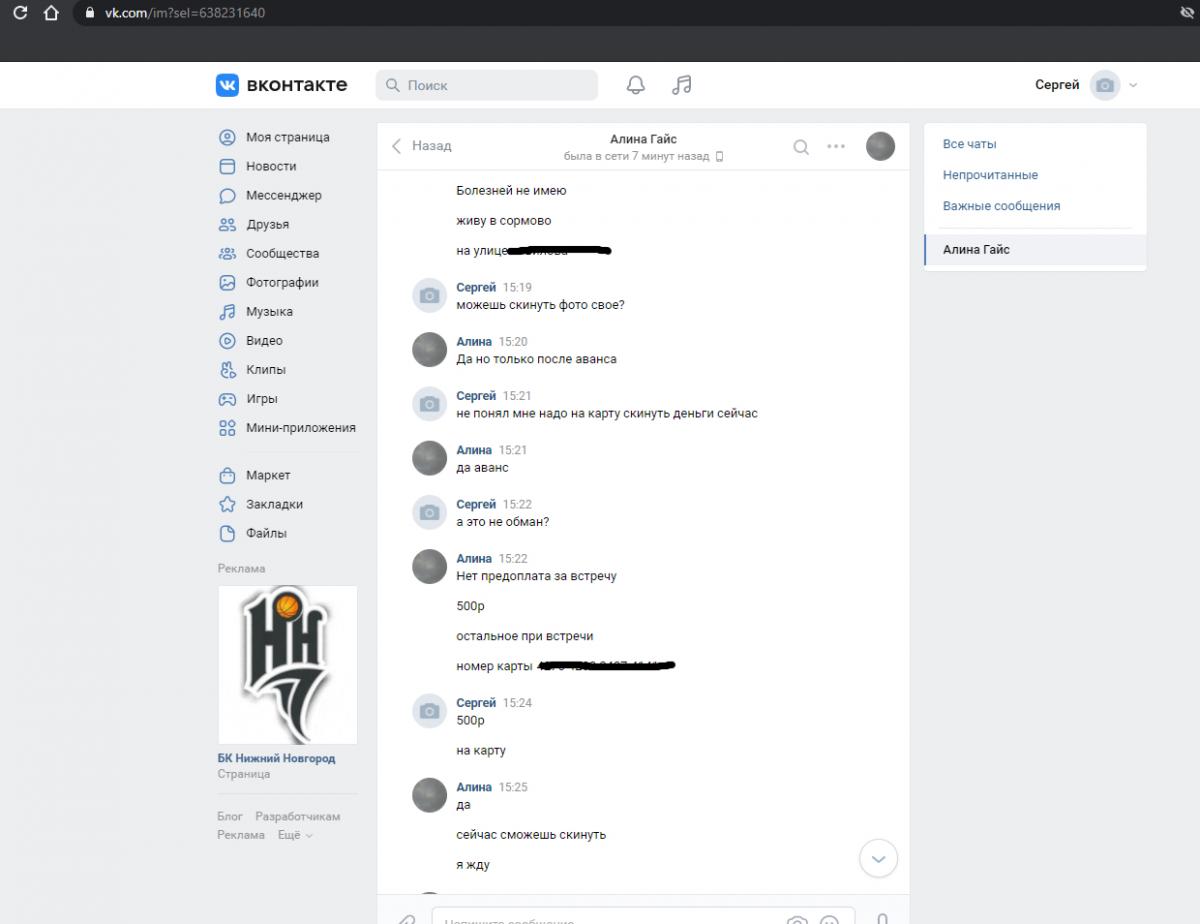1200x924 pixels.
Task: Click the БК Нижний Новгород ad image
Action: (287, 665)
